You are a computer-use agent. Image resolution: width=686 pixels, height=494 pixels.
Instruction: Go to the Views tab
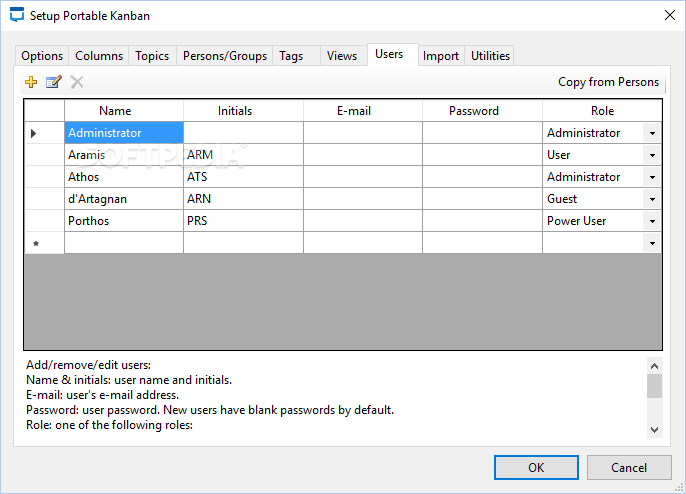[x=342, y=56]
